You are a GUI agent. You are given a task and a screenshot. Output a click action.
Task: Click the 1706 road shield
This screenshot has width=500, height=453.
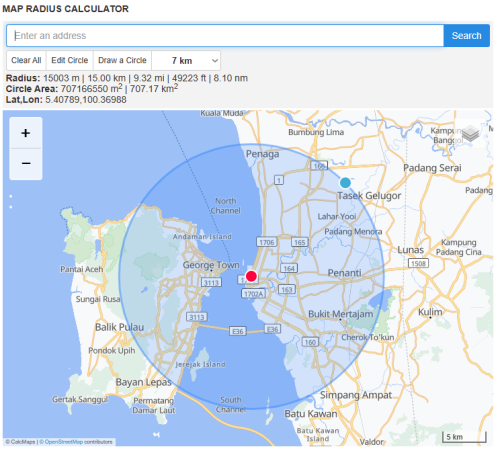coord(267,242)
